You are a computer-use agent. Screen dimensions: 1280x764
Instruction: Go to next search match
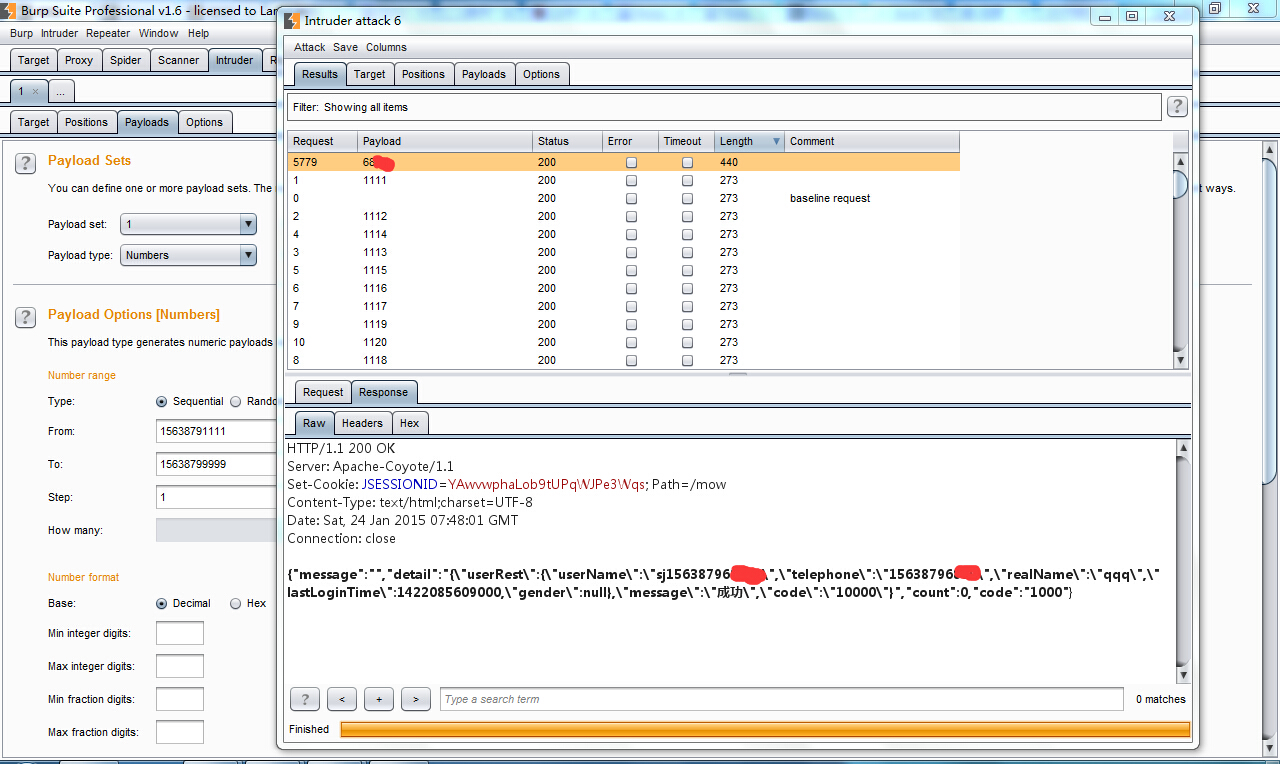point(416,699)
